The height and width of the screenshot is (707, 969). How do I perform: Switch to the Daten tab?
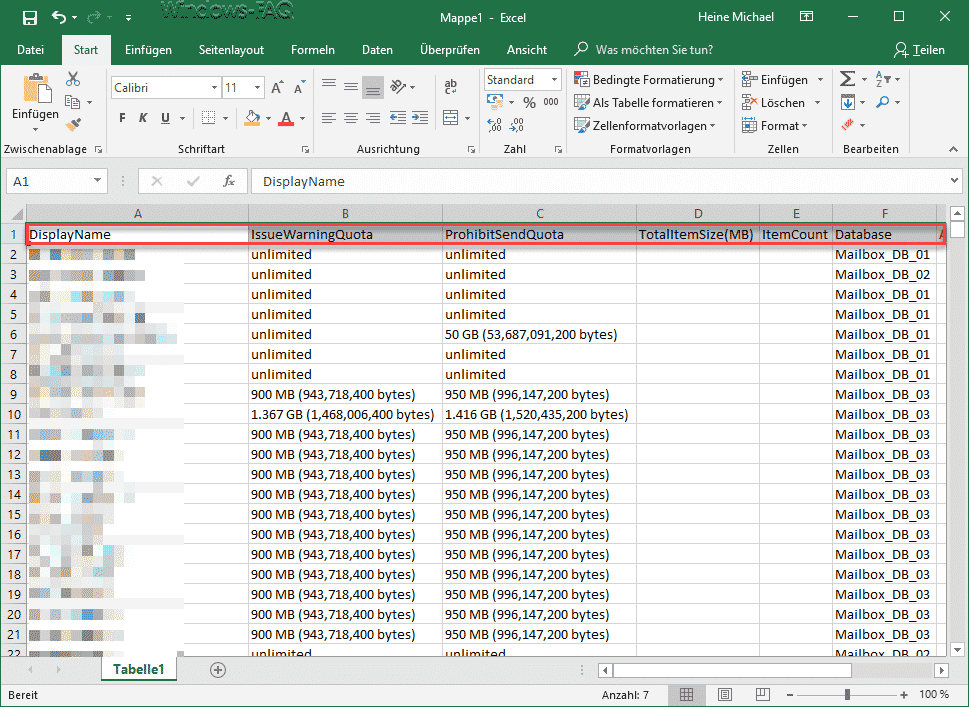click(377, 50)
